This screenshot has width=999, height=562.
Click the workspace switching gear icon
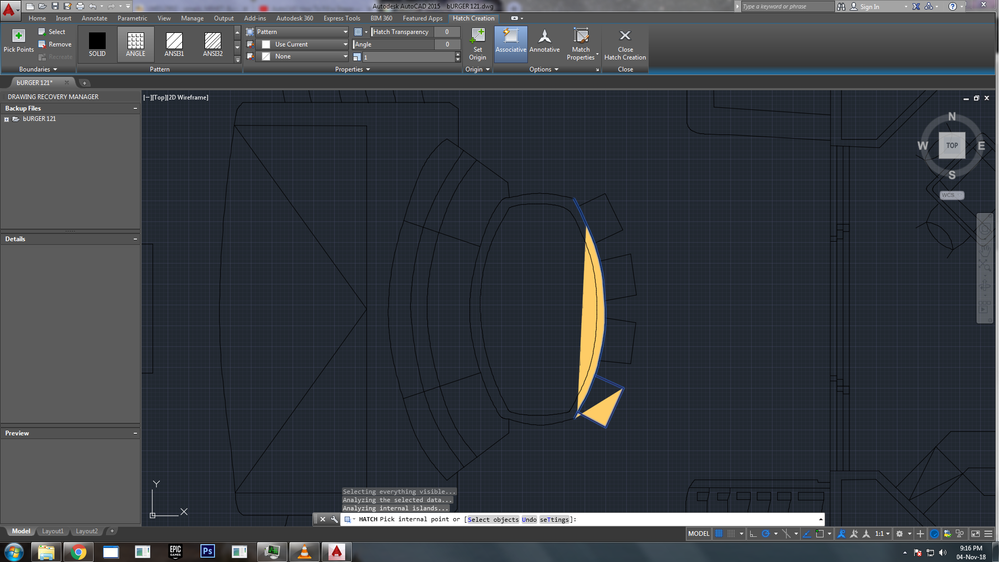point(900,533)
